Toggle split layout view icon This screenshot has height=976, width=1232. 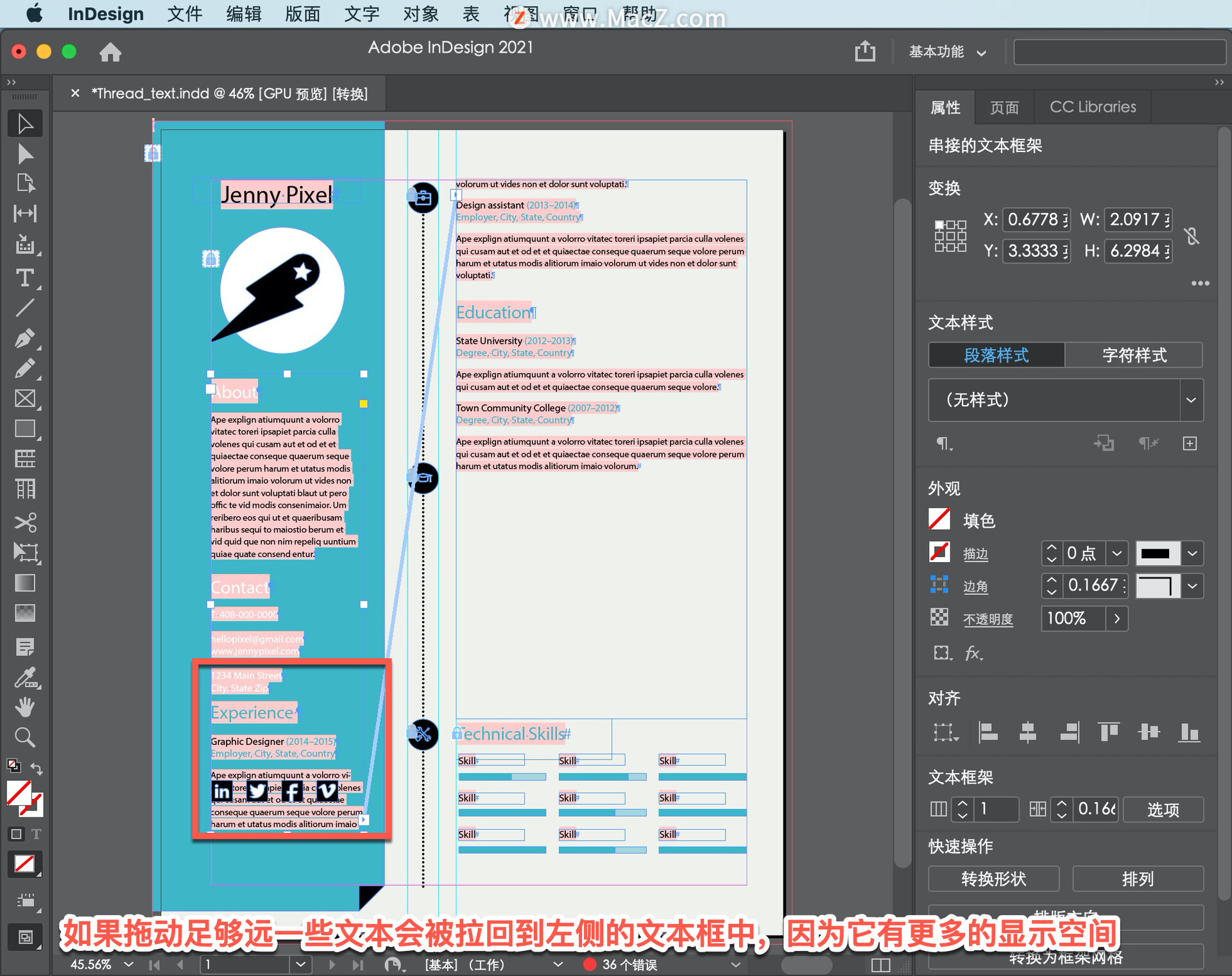[880, 965]
